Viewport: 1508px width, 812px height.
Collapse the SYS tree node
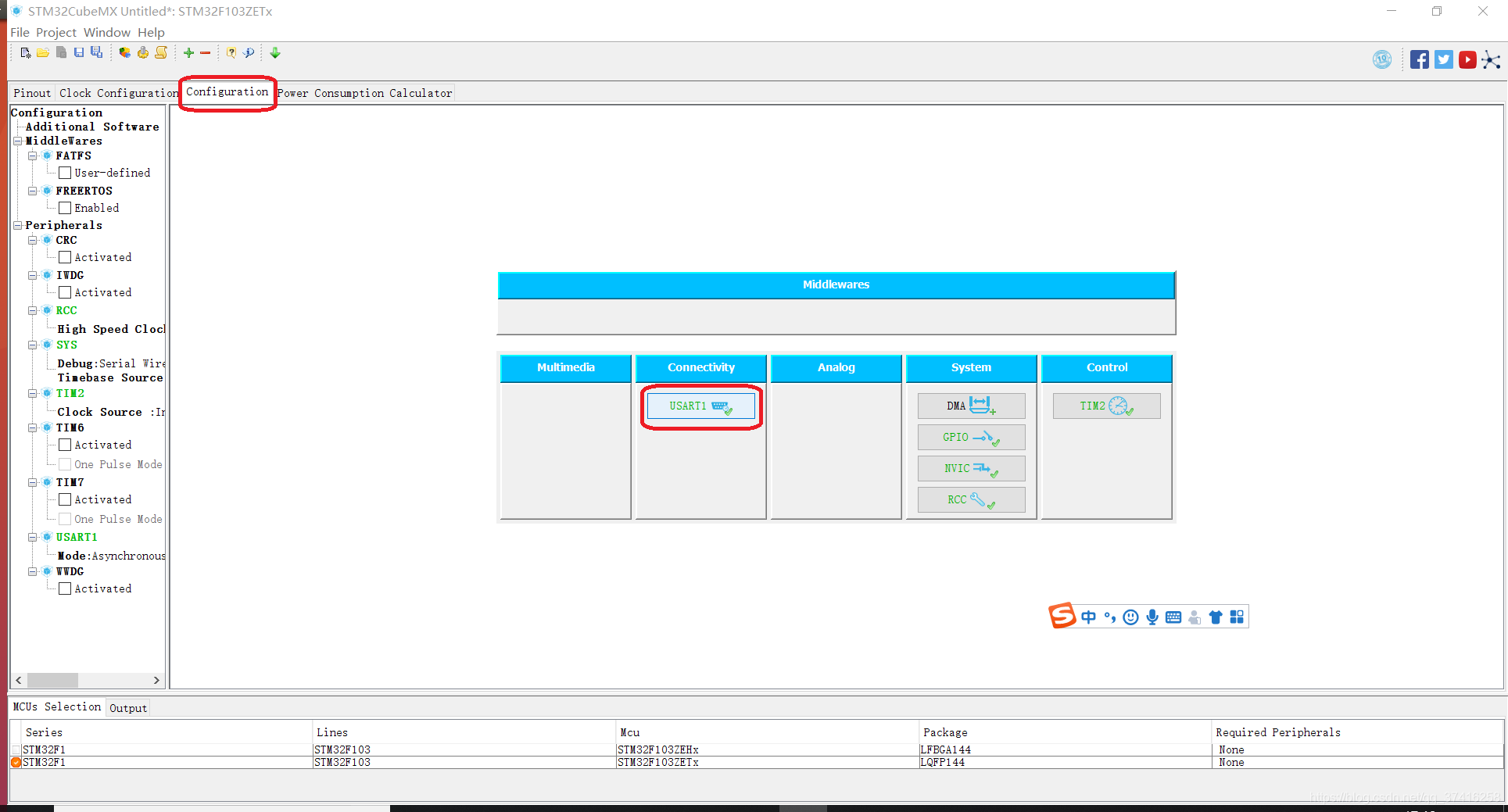(x=33, y=345)
